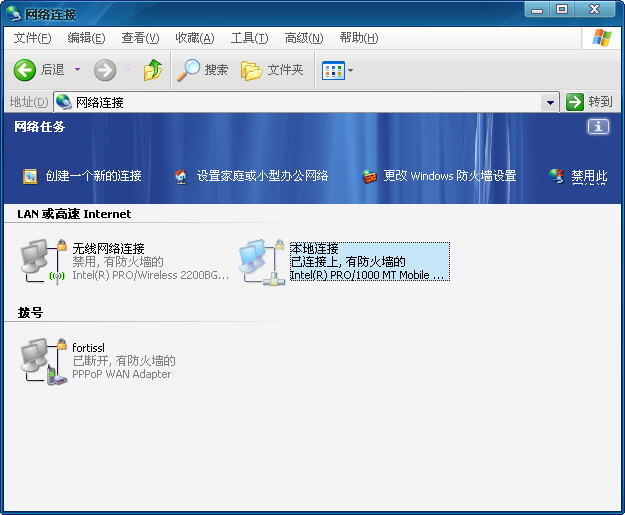
Task: Click the info icon in network tasks panel
Action: 598,127
